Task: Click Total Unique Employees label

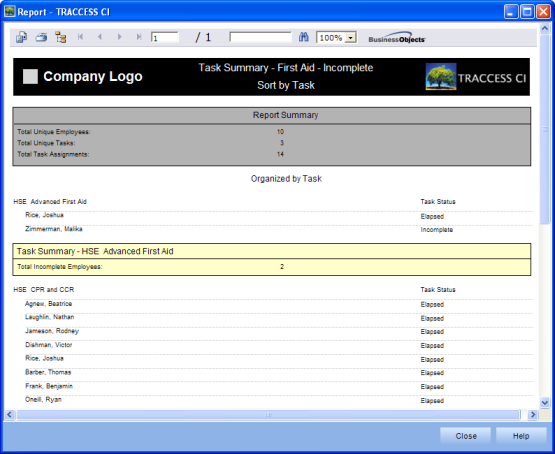Action: point(54,132)
